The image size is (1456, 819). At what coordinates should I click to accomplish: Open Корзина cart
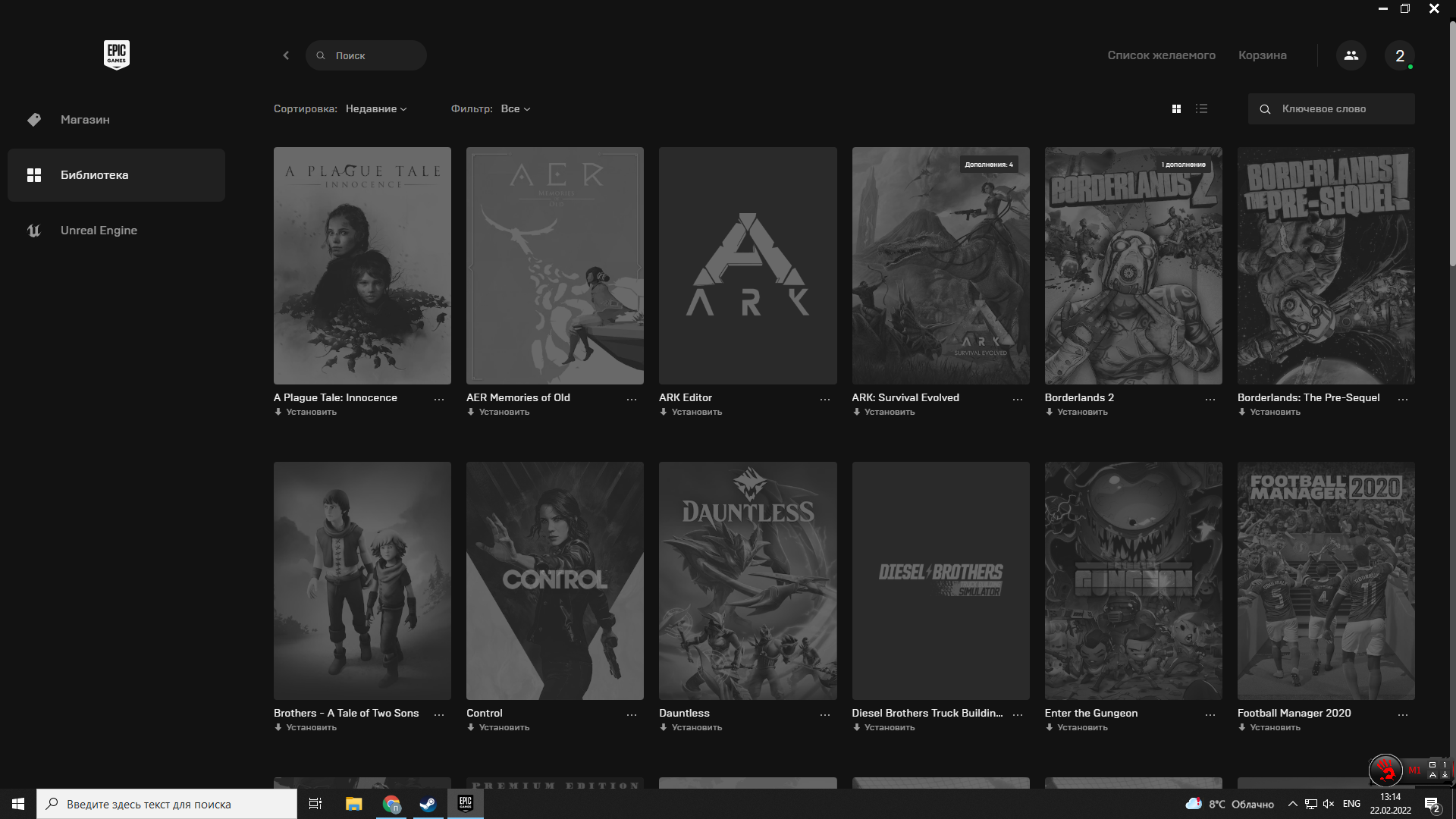pyautogui.click(x=1262, y=55)
